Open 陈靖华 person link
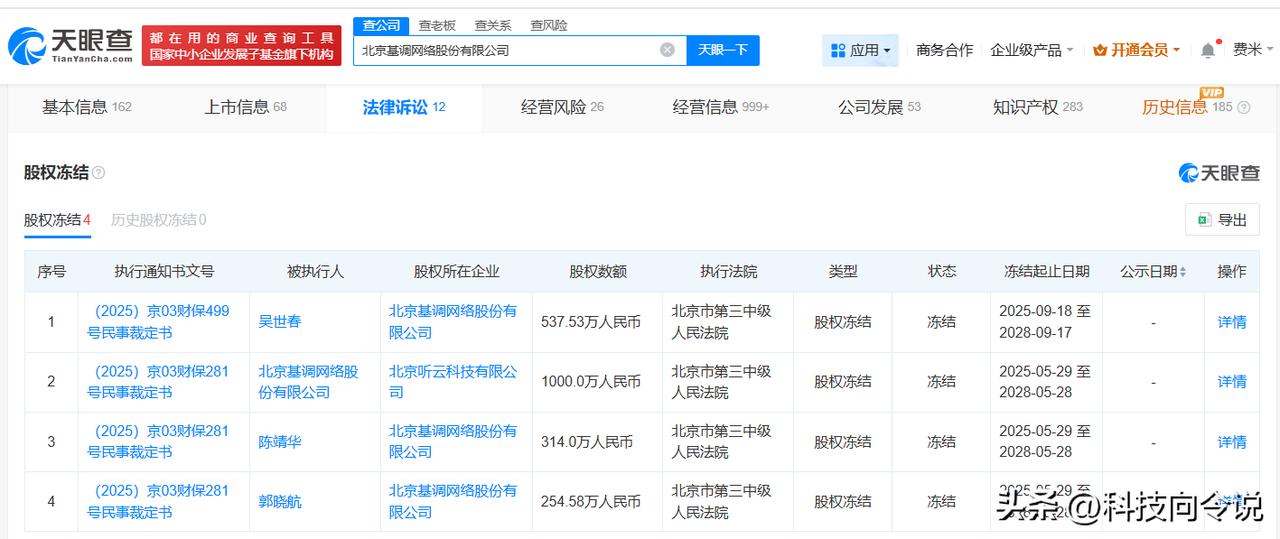The image size is (1280, 539). pyautogui.click(x=280, y=442)
